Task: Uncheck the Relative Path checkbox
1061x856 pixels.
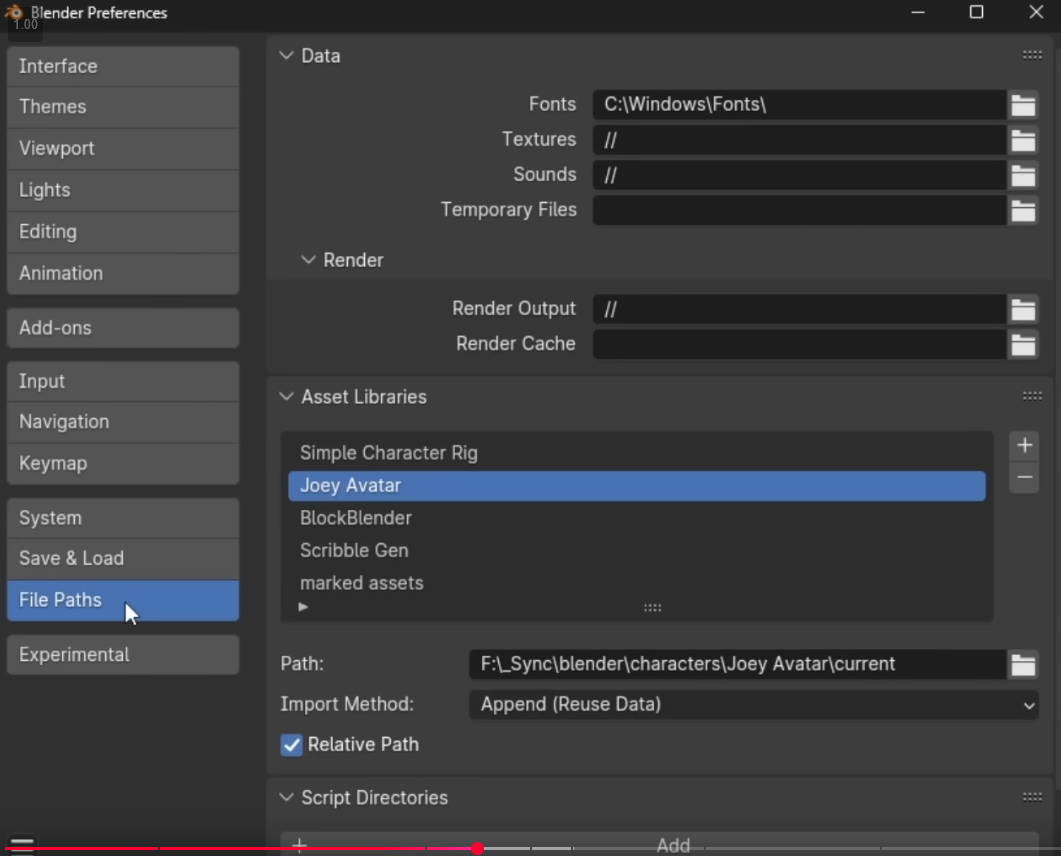Action: point(292,745)
